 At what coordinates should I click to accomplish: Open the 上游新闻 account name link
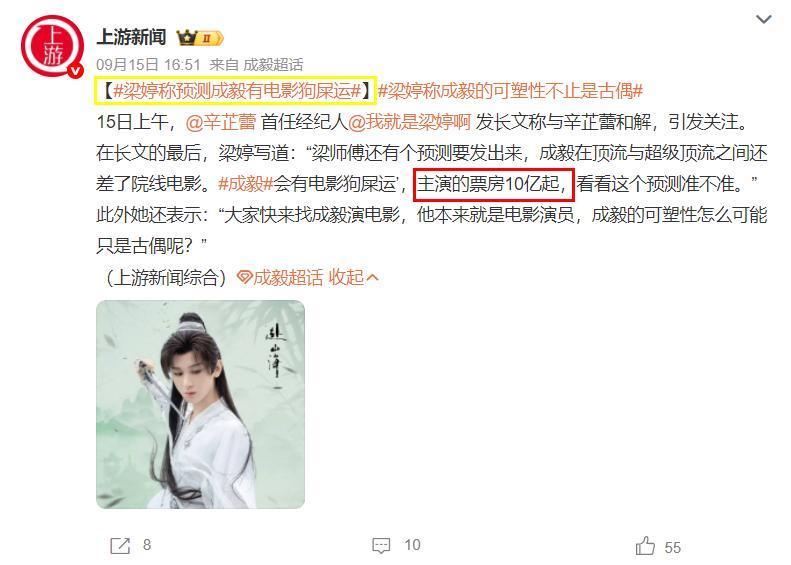click(131, 37)
